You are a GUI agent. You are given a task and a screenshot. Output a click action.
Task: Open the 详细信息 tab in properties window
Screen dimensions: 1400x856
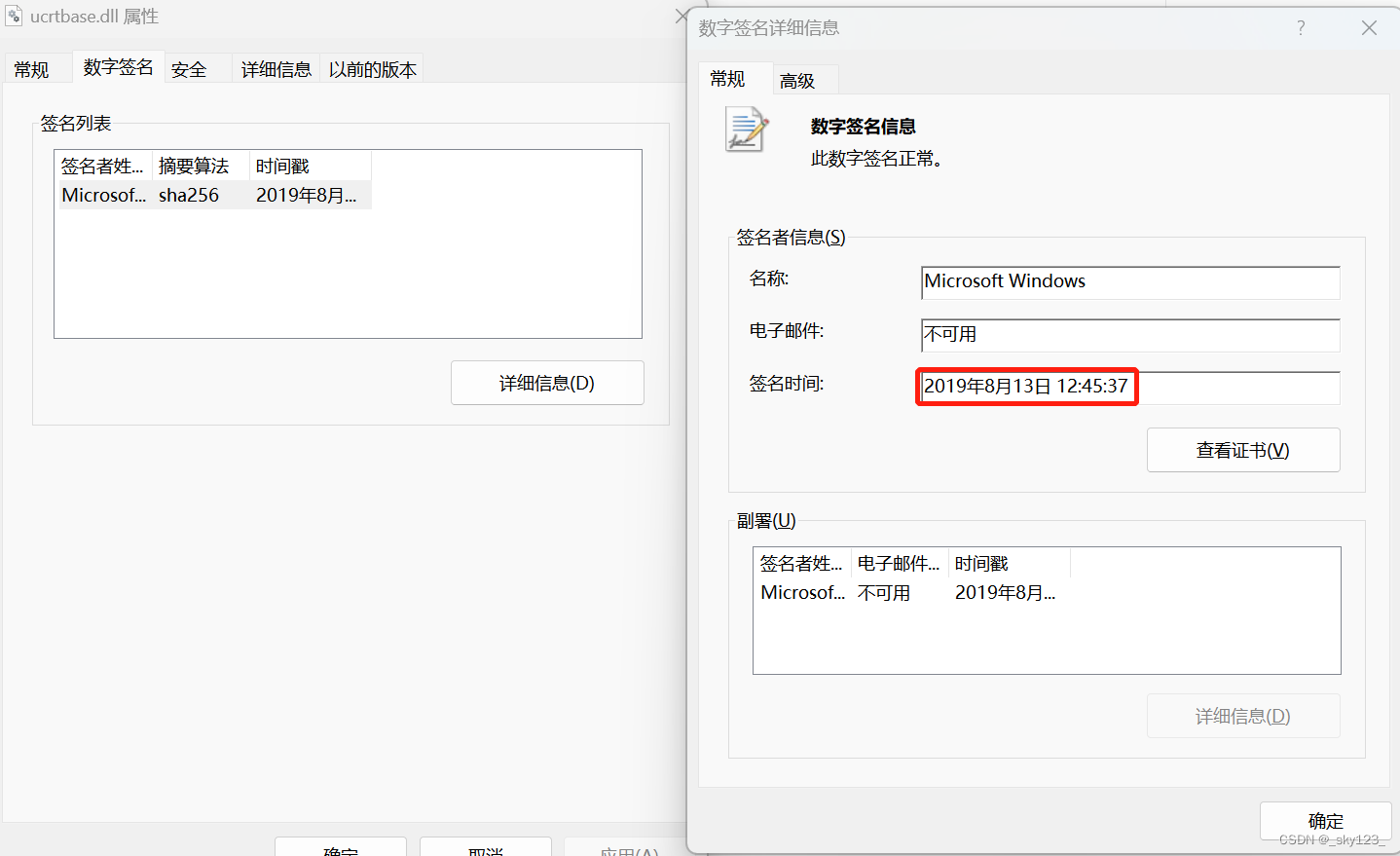coord(276,69)
